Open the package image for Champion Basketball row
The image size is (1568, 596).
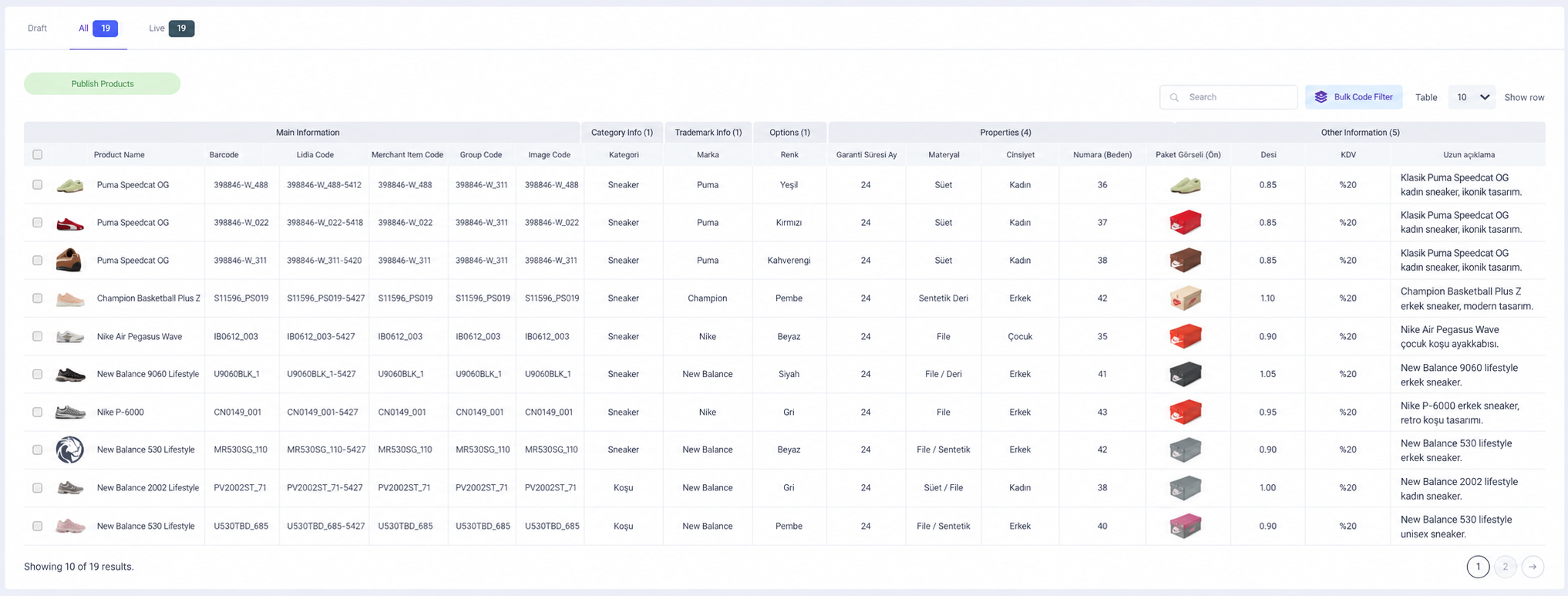(x=1186, y=298)
